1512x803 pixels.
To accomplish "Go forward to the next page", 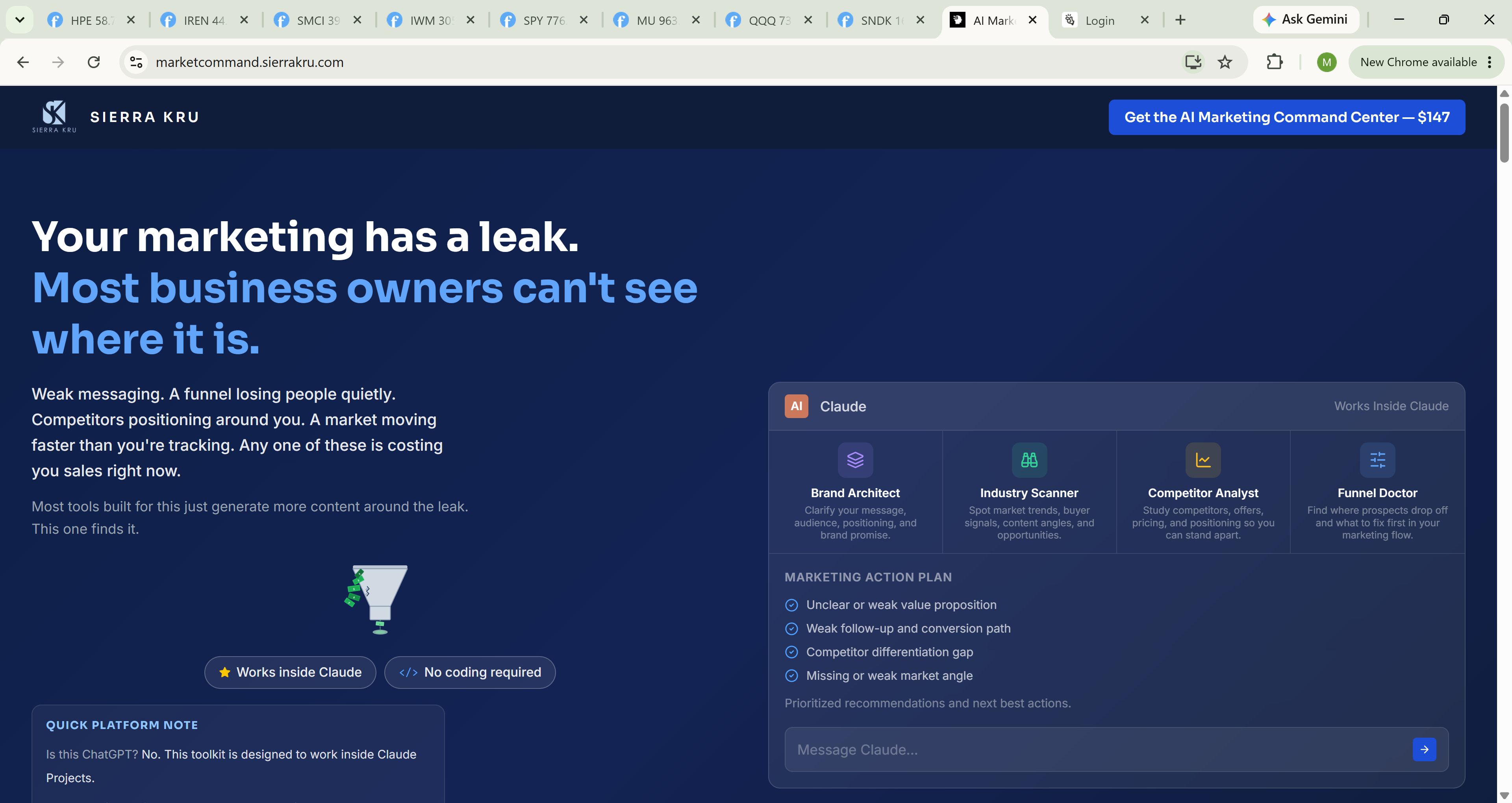I will (x=58, y=62).
